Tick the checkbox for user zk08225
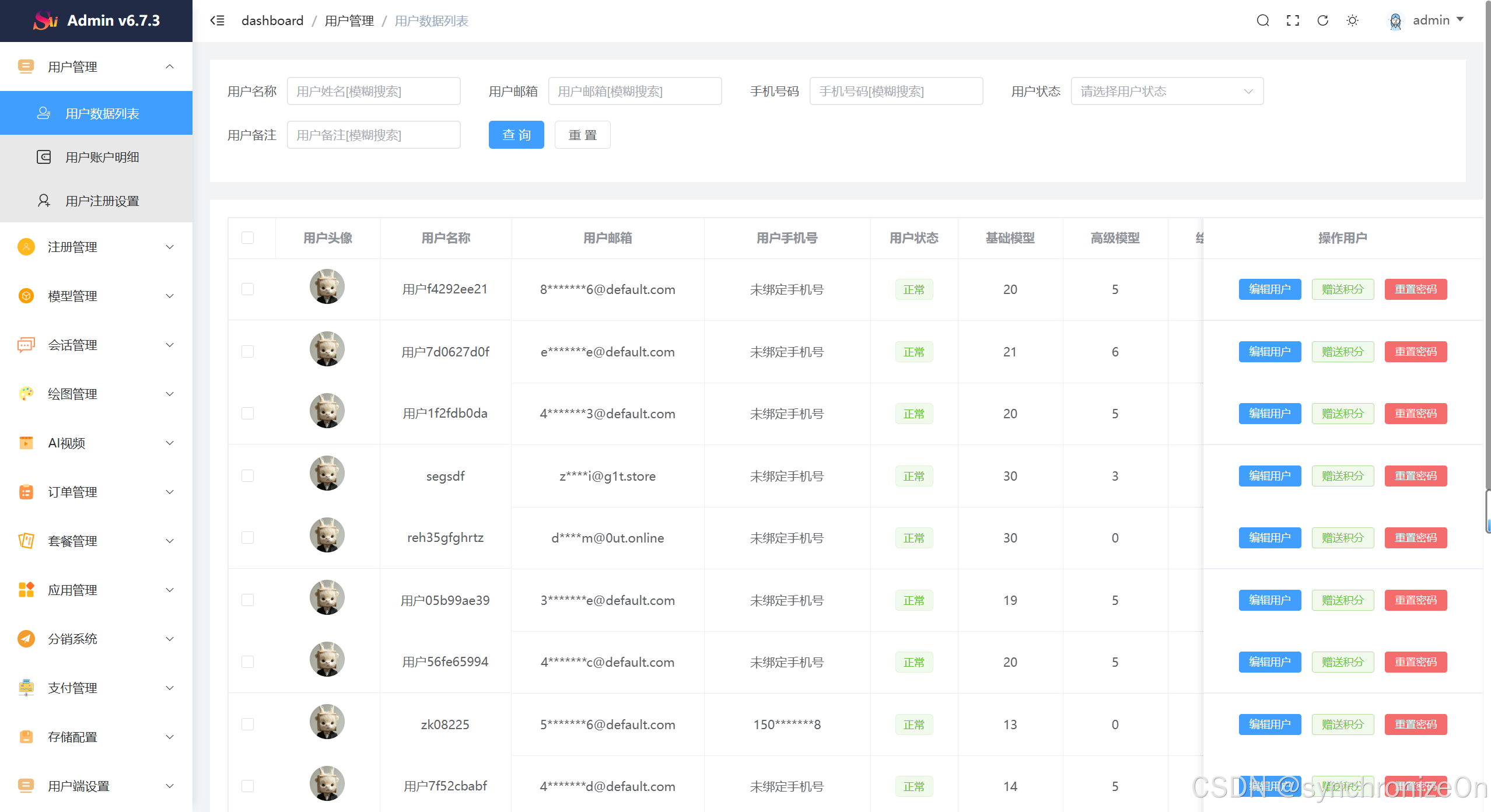This screenshot has width=1491, height=812. pyautogui.click(x=248, y=724)
